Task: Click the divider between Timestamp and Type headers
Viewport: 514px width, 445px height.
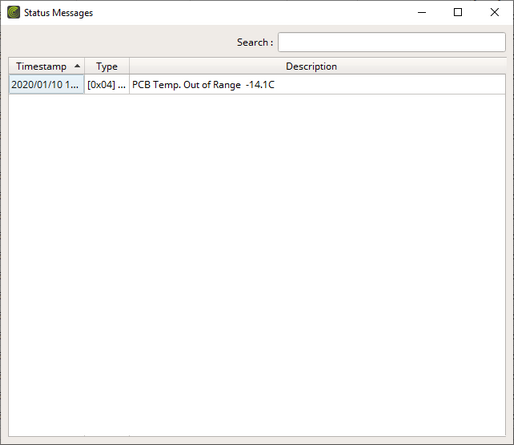Action: (x=85, y=66)
